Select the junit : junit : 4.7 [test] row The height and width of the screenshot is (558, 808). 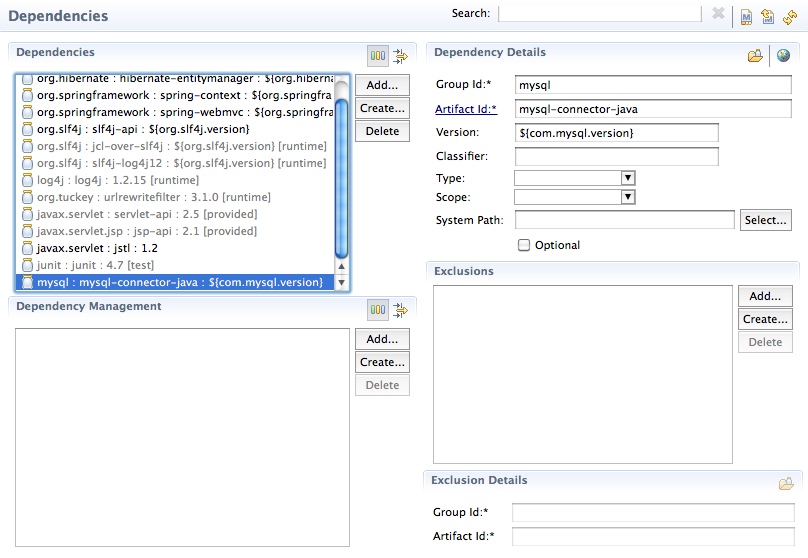(x=175, y=265)
